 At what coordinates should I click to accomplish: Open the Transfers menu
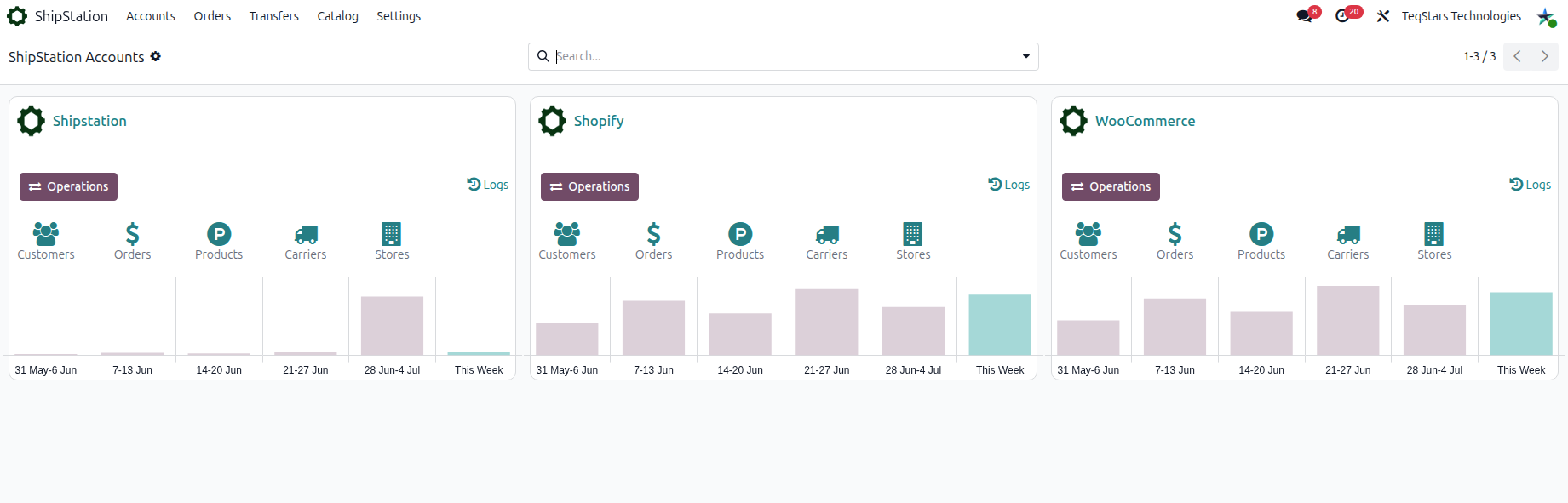point(274,16)
